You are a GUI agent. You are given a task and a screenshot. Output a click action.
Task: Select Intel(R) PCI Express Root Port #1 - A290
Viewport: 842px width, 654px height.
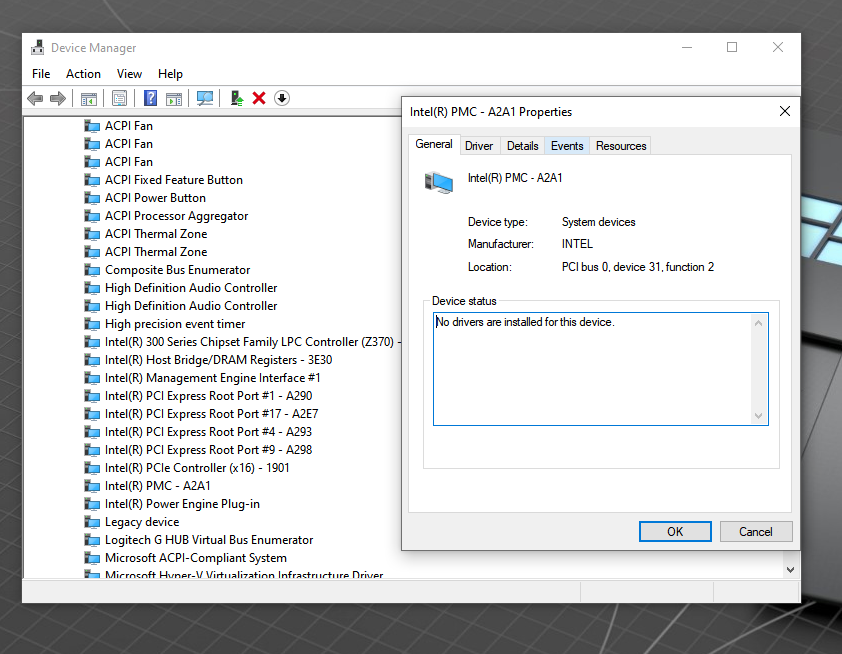[208, 396]
